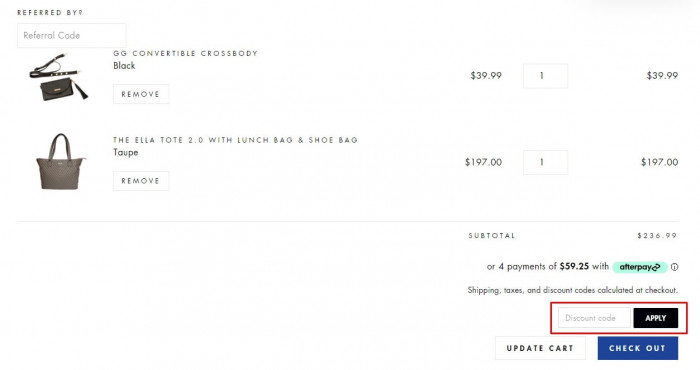Remove the GG Convertible Crossbody from cart
Image resolution: width=700 pixels, height=370 pixels.
141,94
